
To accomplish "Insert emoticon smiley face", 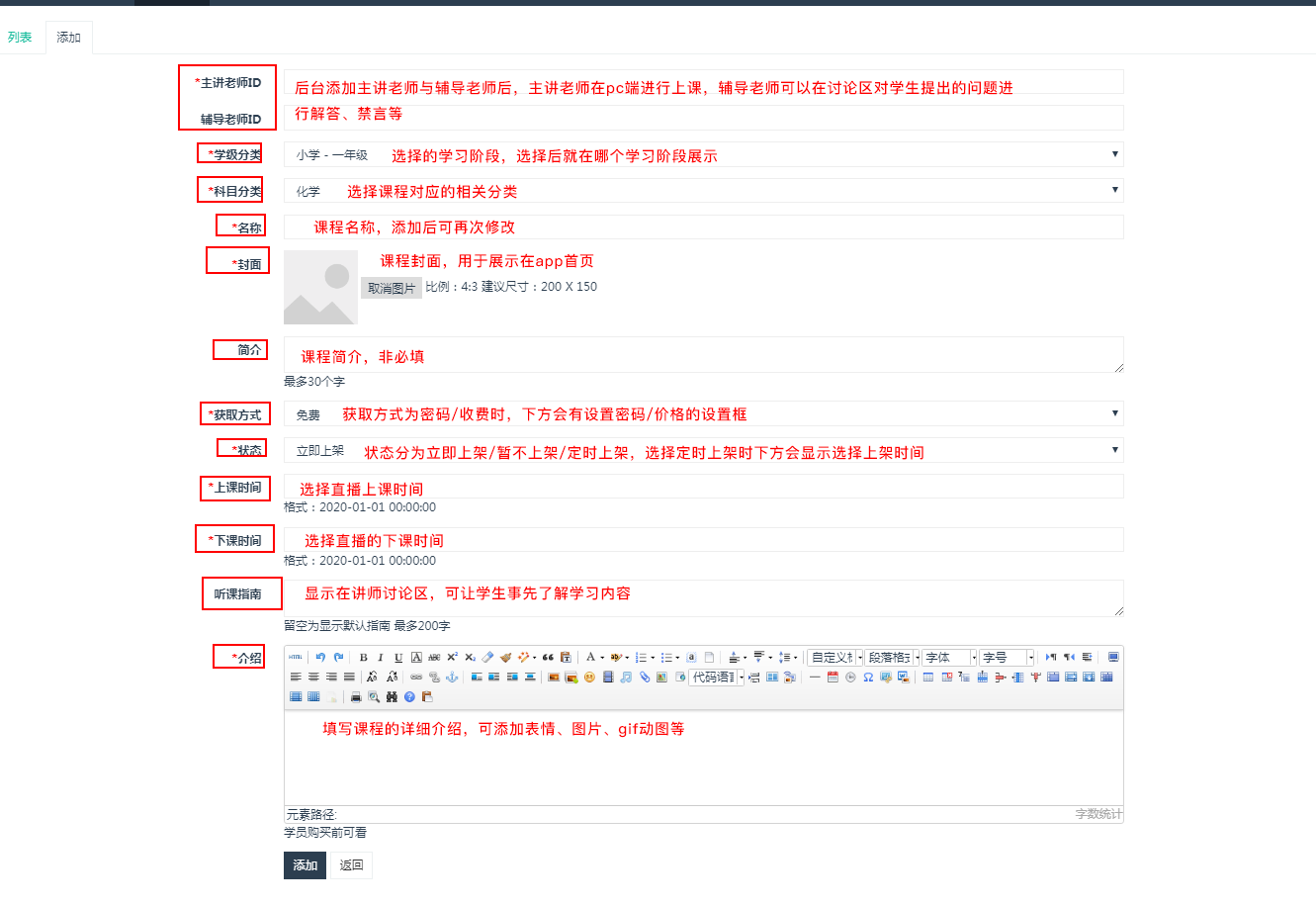I will (589, 677).
